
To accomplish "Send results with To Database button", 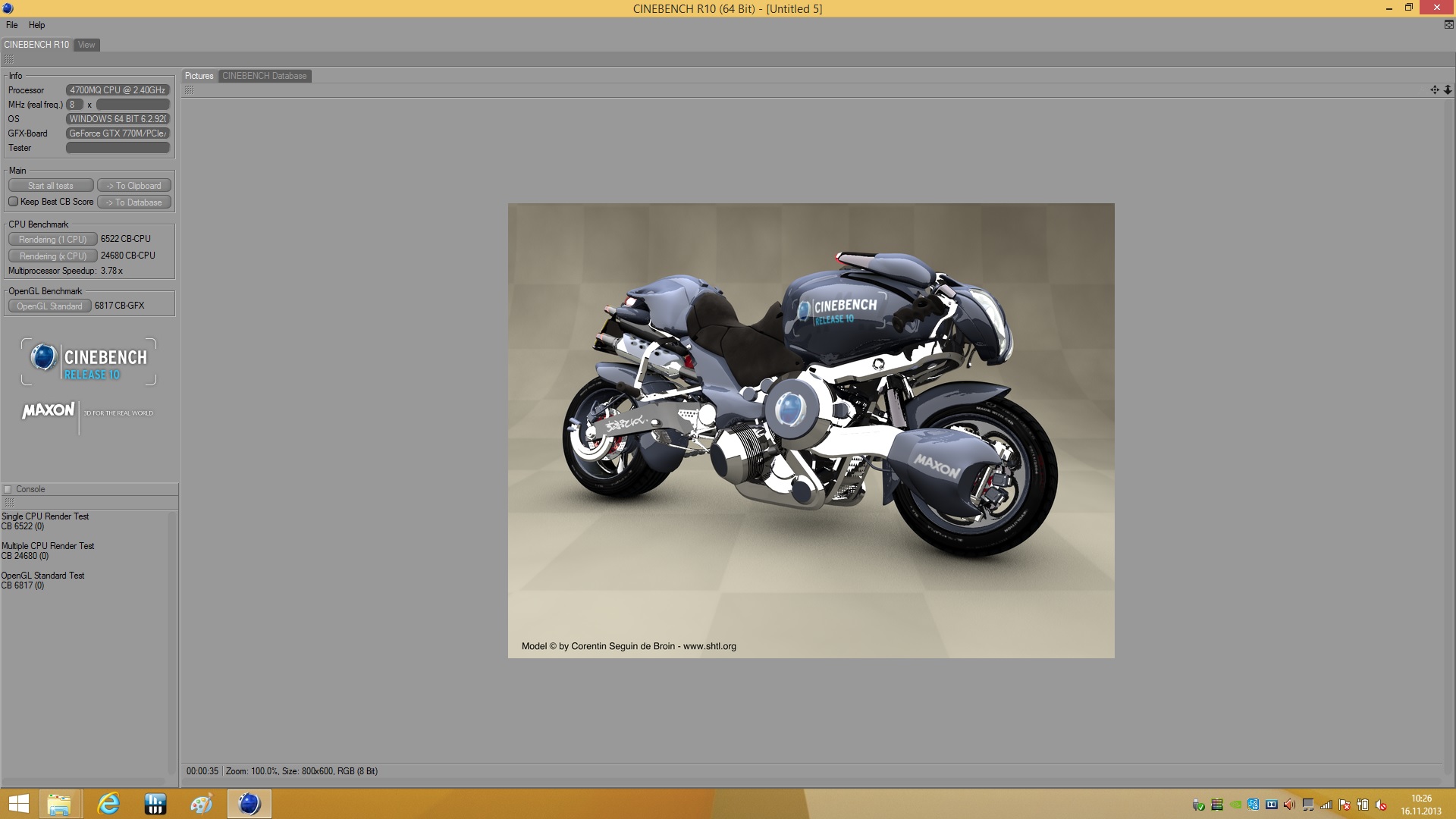I will [x=134, y=202].
